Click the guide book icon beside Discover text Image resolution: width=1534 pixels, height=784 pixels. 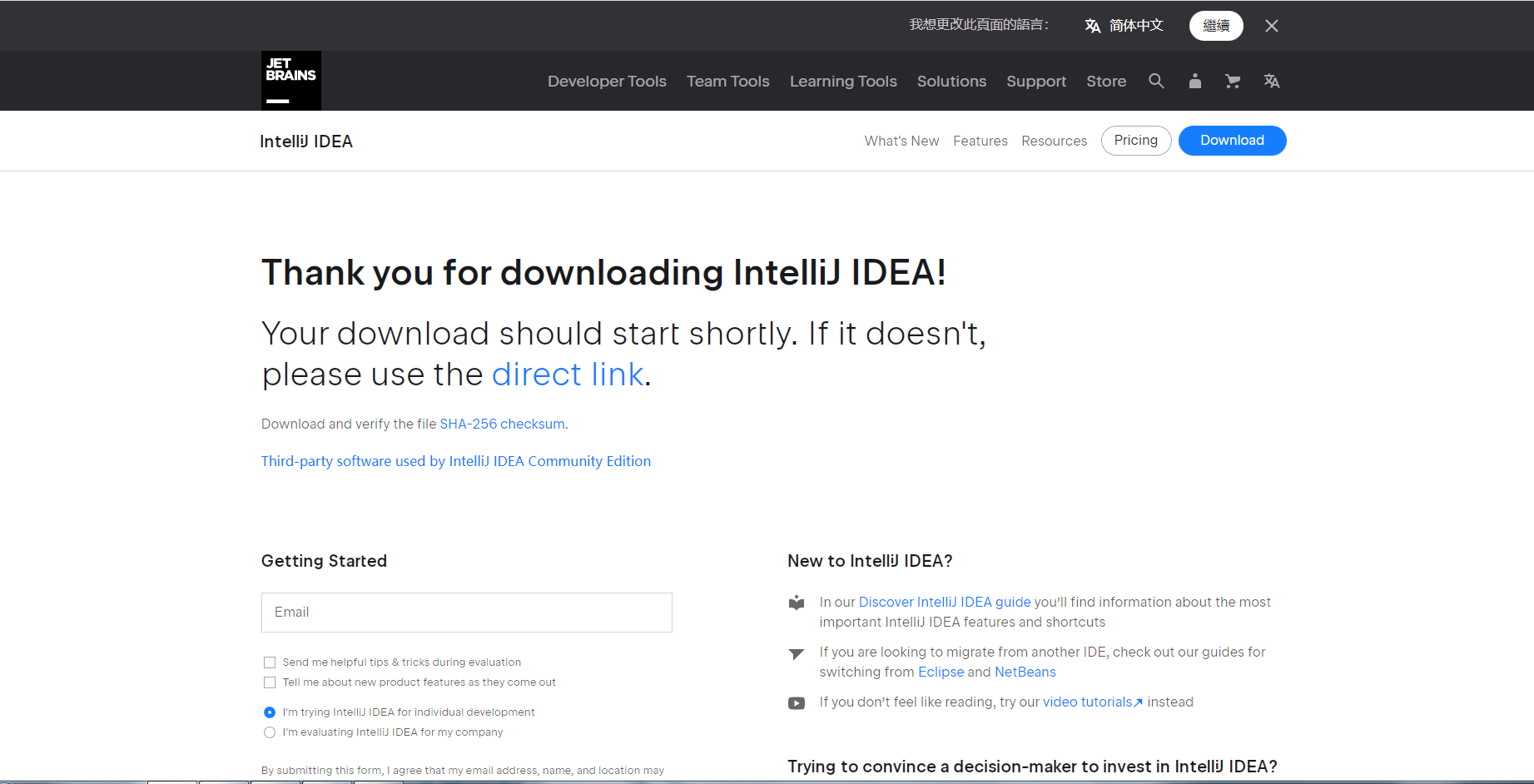tap(797, 603)
